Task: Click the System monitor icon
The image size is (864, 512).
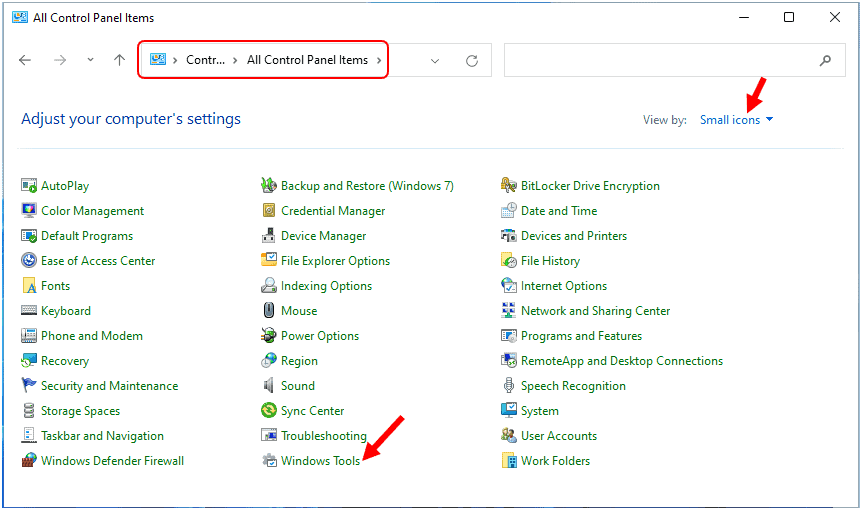Action: coord(509,410)
